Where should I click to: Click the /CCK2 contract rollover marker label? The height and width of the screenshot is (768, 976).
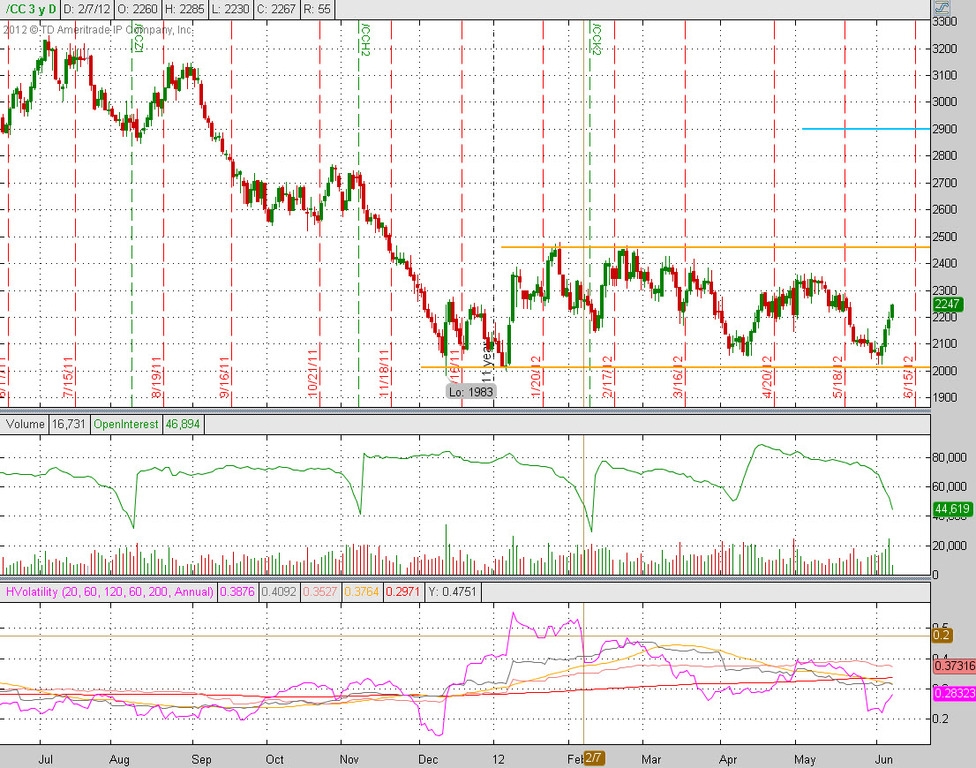coord(596,39)
